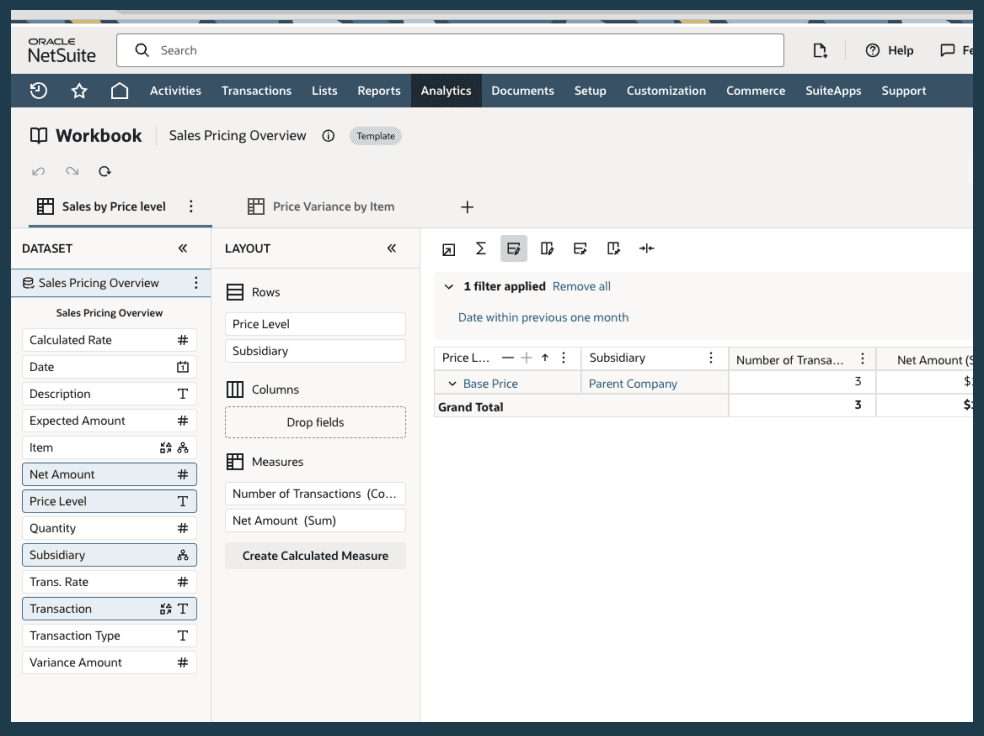This screenshot has height=736, width=984.
Task: Open the Transactions menu
Action: click(256, 91)
